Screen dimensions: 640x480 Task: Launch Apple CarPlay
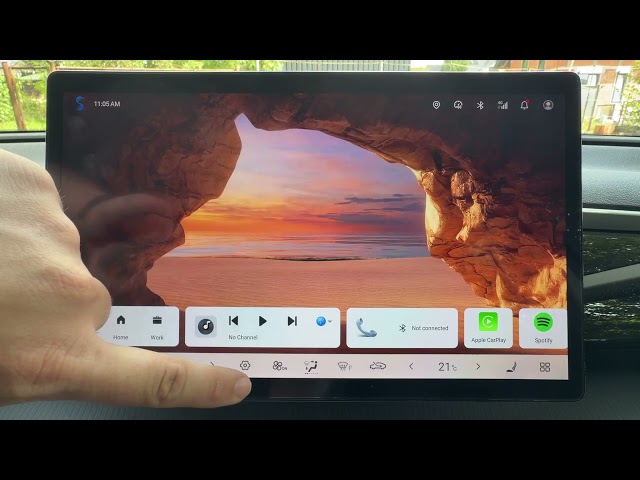coord(488,328)
